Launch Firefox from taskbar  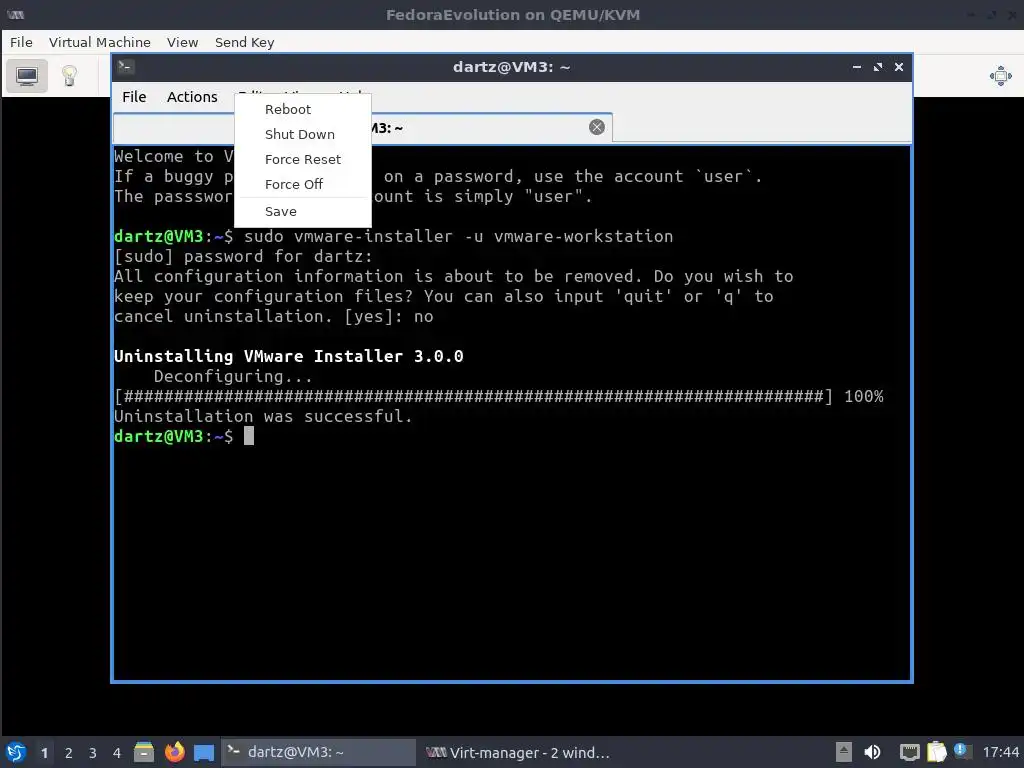click(174, 752)
